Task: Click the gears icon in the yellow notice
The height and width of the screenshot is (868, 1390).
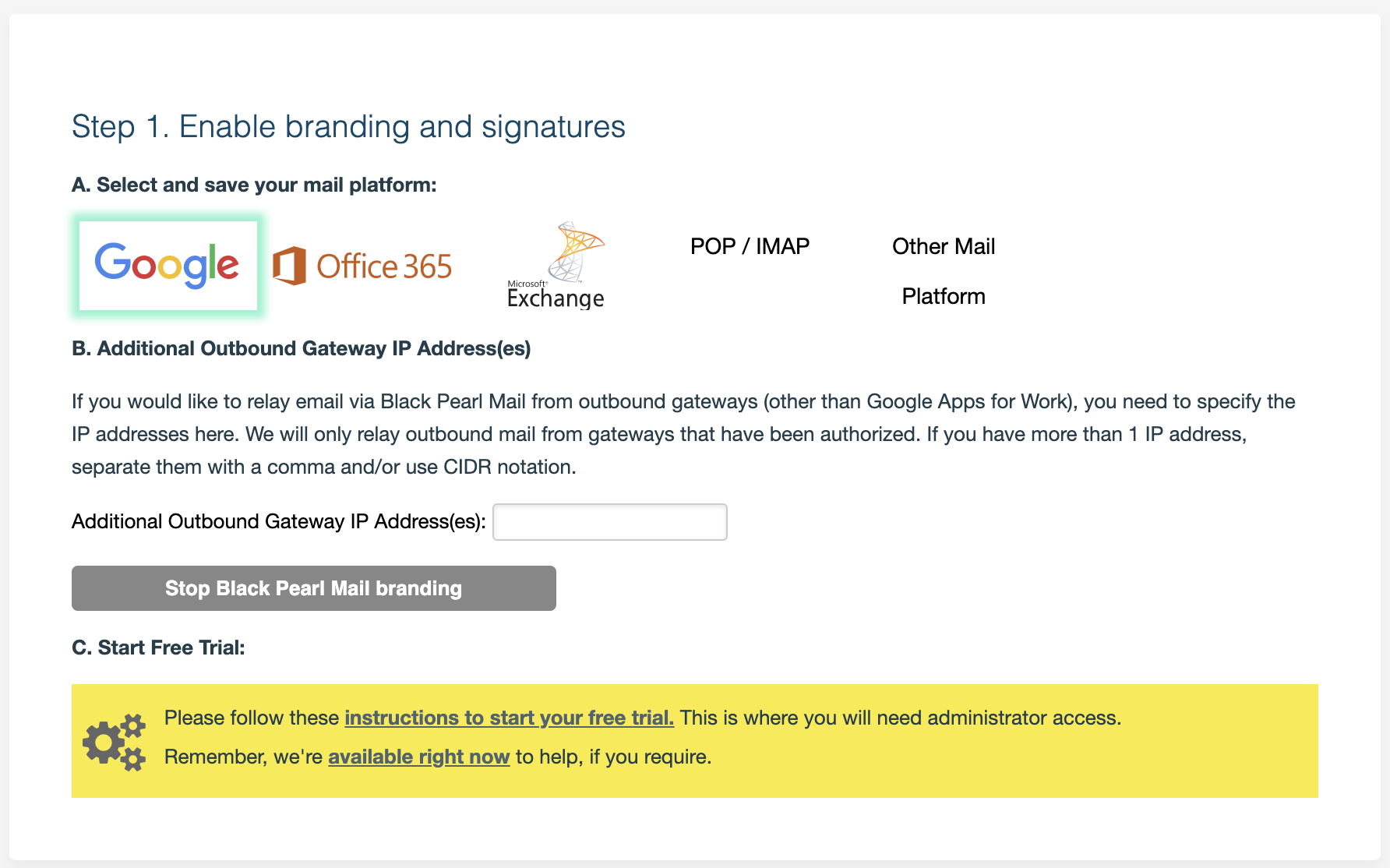Action: pyautogui.click(x=115, y=742)
